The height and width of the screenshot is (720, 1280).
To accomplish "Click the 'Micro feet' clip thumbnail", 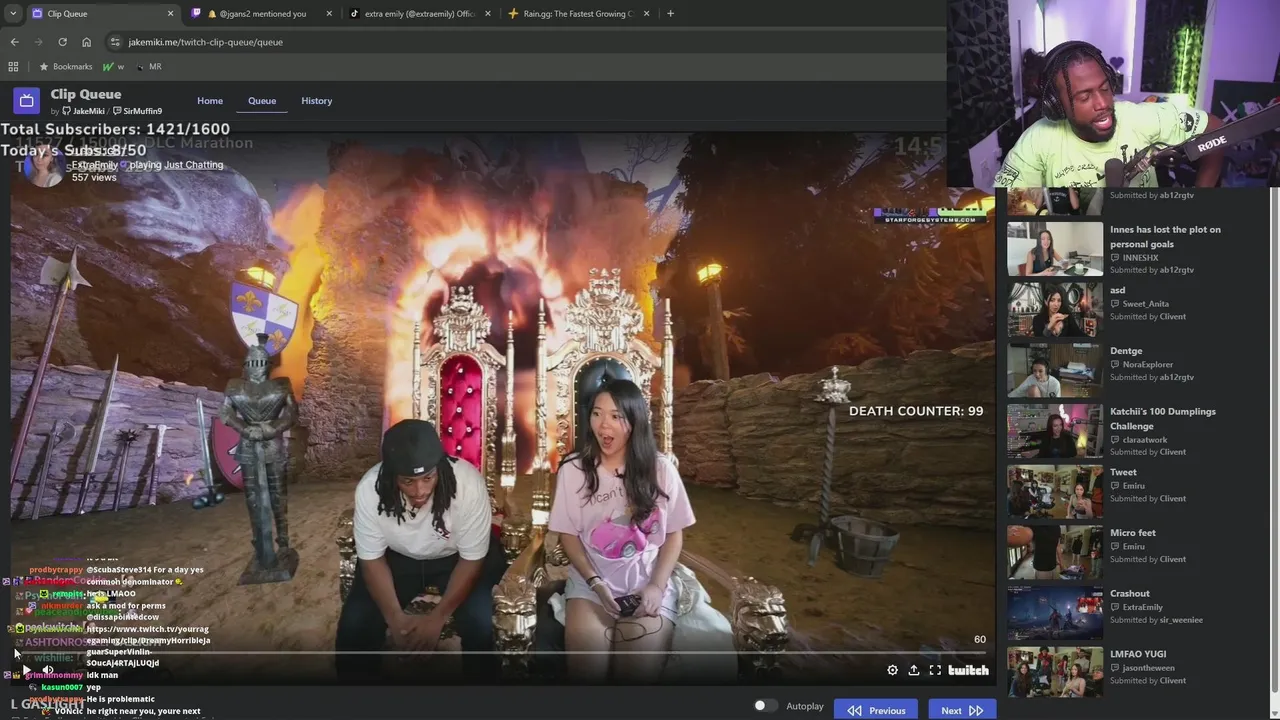I will point(1055,552).
